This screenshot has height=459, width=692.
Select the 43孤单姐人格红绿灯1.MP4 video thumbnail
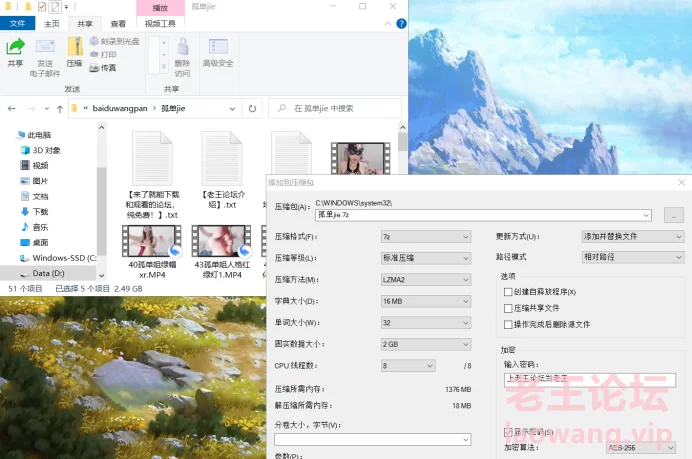coord(222,241)
